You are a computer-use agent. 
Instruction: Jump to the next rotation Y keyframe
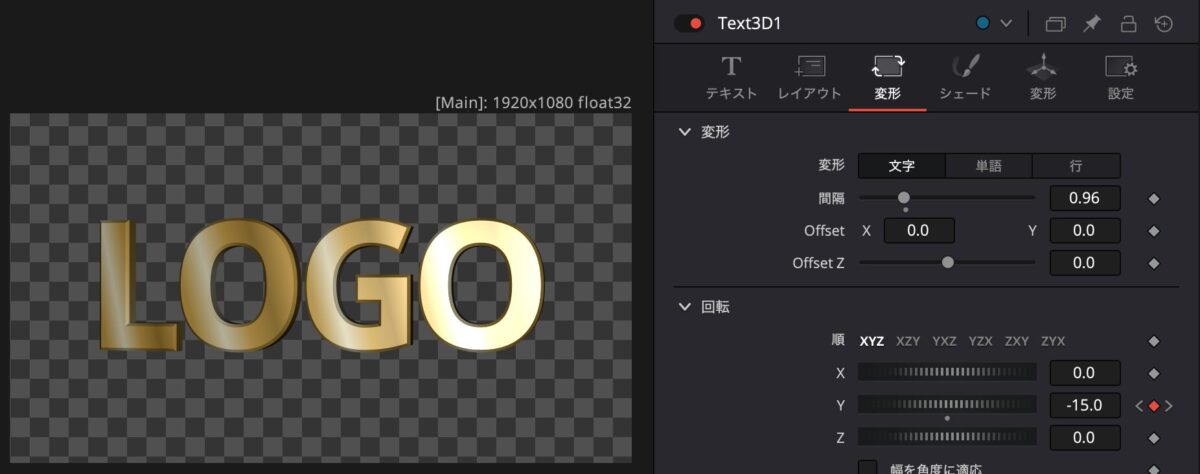click(1169, 406)
